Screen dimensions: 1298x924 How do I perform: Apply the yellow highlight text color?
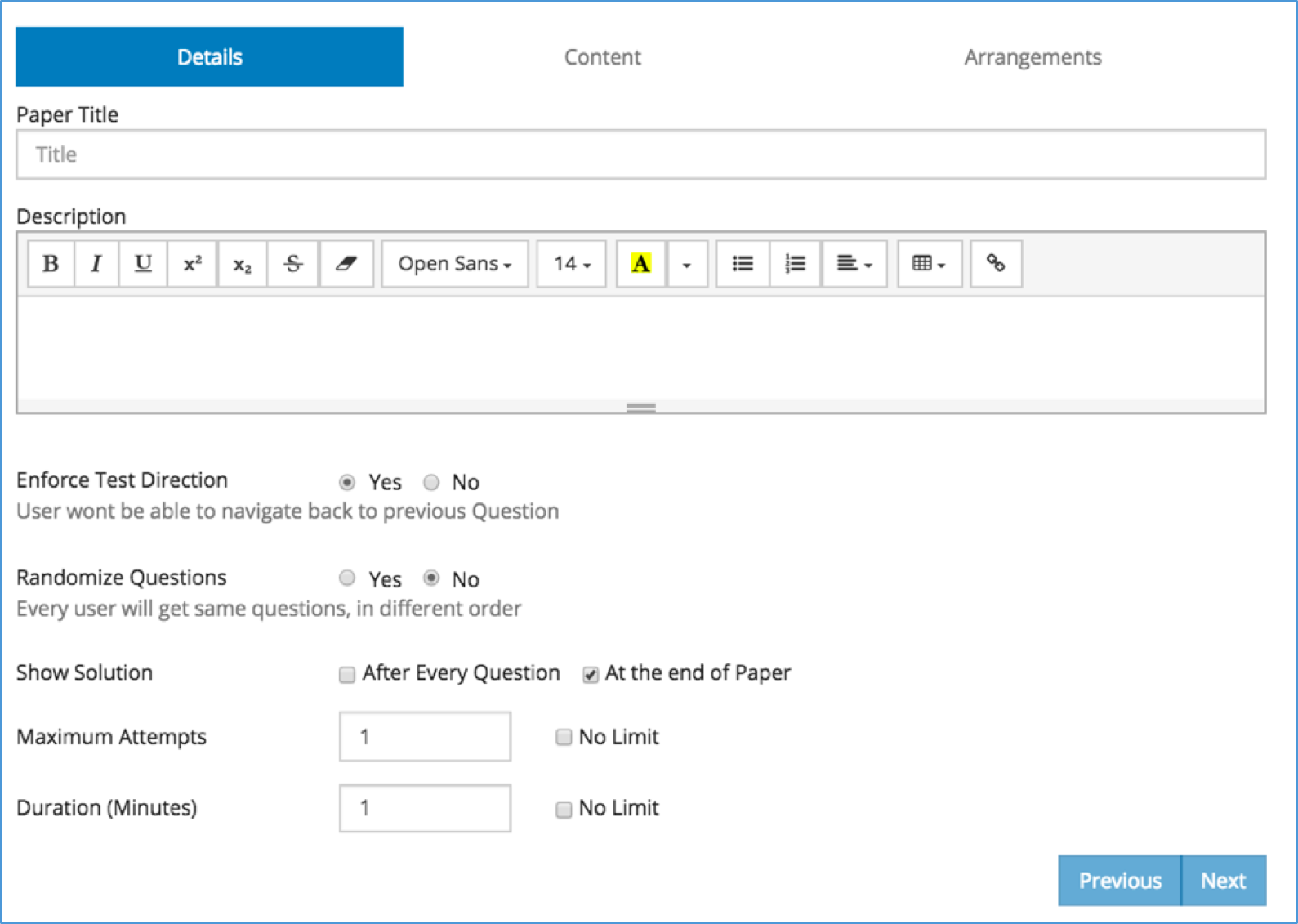coord(641,264)
